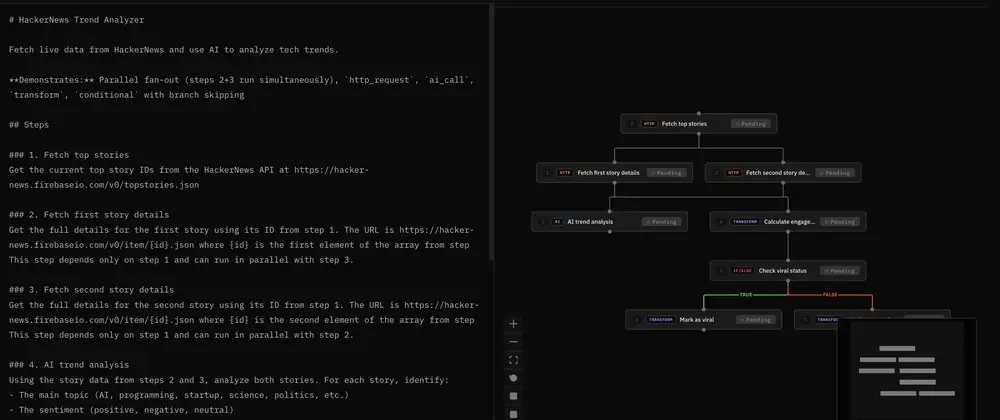The width and height of the screenshot is (1000, 420).
Task: Click the '**Demonstrates:**' line in the editor
Action: (240, 80)
